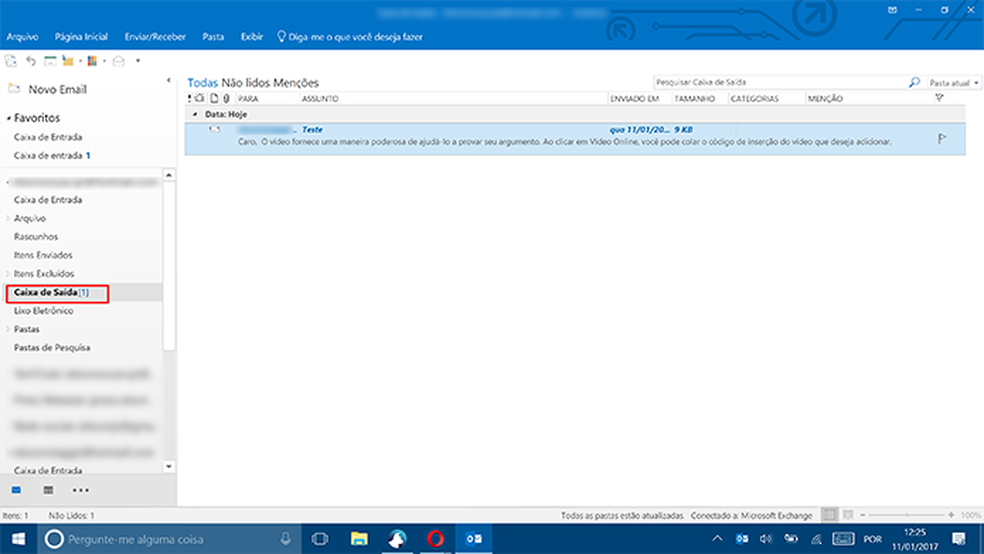
Task: Switch to Normal view in status bar
Action: click(829, 515)
